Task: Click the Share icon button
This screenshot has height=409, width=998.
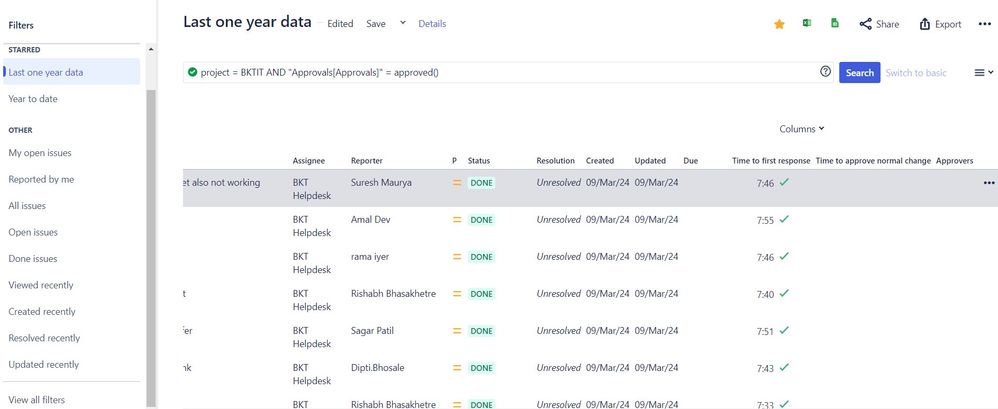Action: [879, 24]
